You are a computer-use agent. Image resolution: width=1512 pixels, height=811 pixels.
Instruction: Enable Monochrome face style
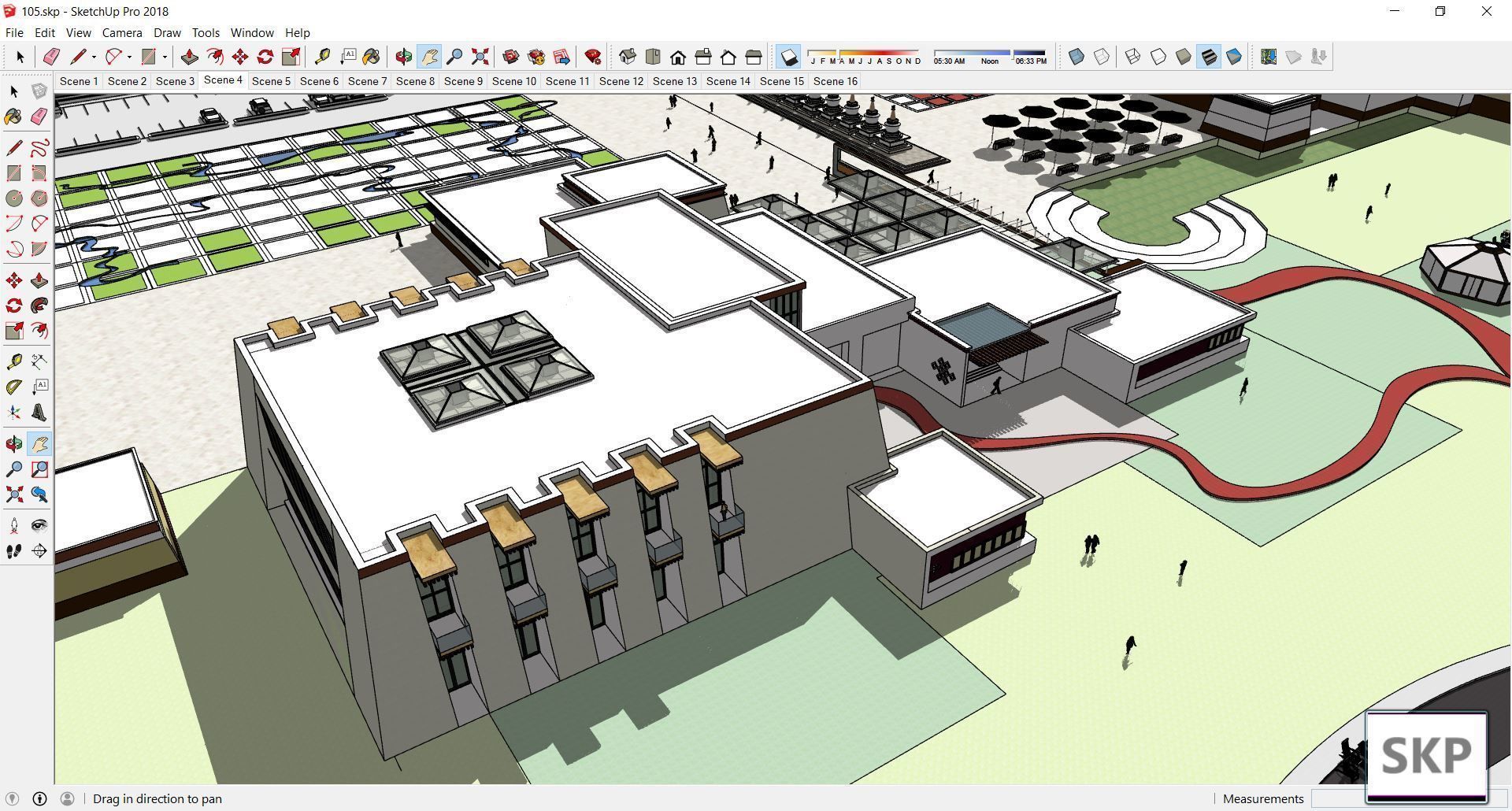[1234, 57]
